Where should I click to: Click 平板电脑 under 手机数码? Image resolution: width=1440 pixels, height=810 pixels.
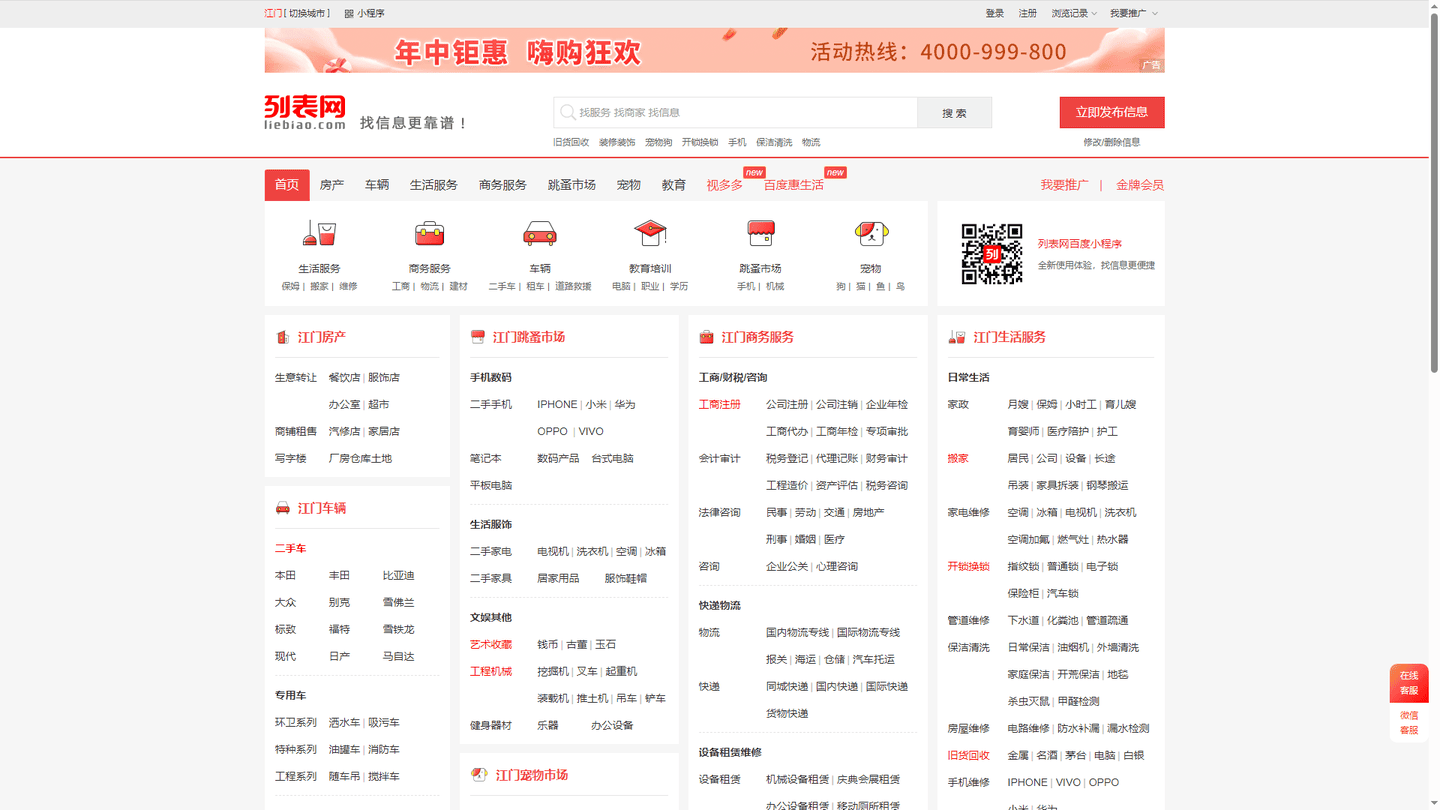click(491, 486)
